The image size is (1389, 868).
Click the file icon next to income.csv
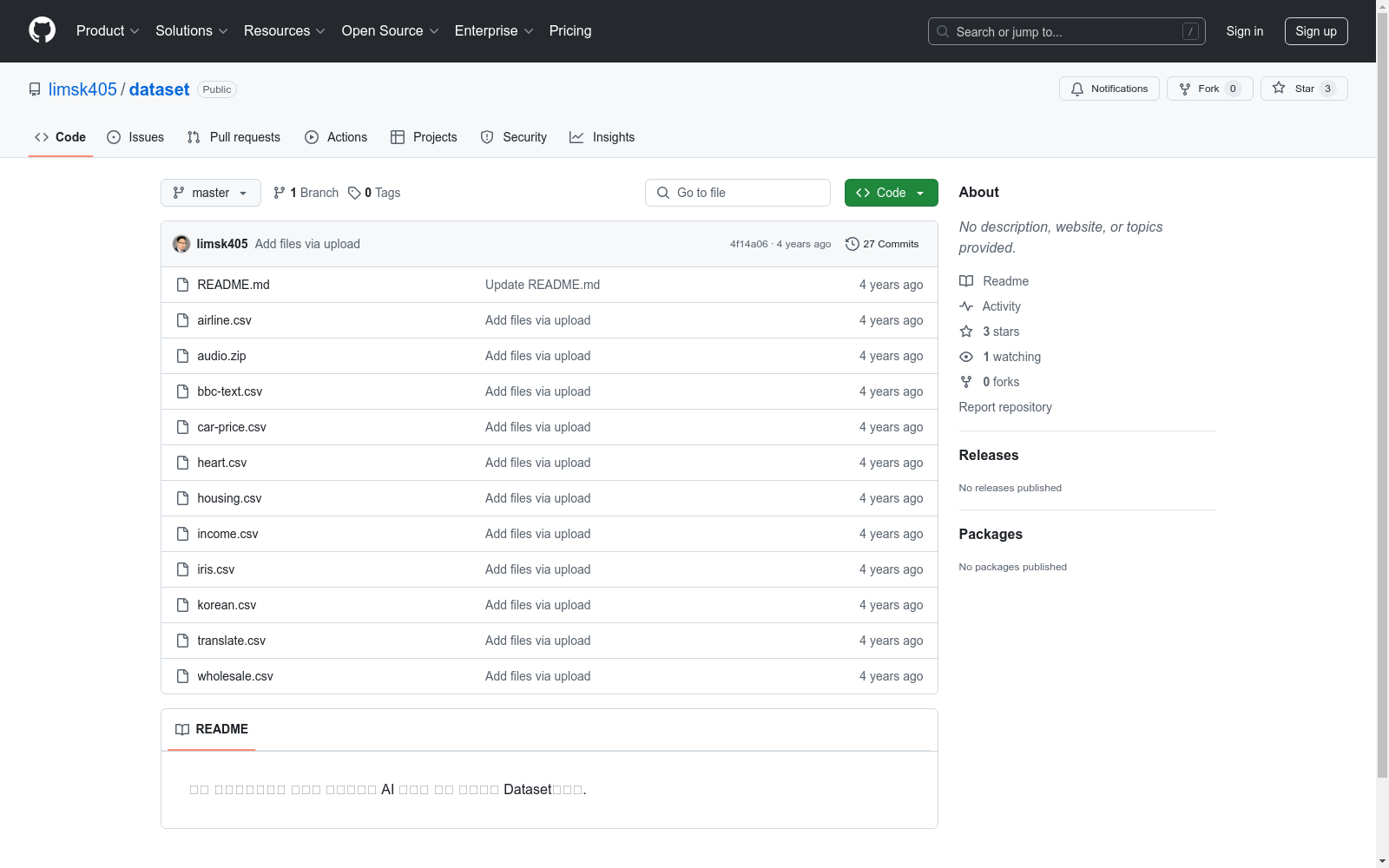[x=182, y=534]
